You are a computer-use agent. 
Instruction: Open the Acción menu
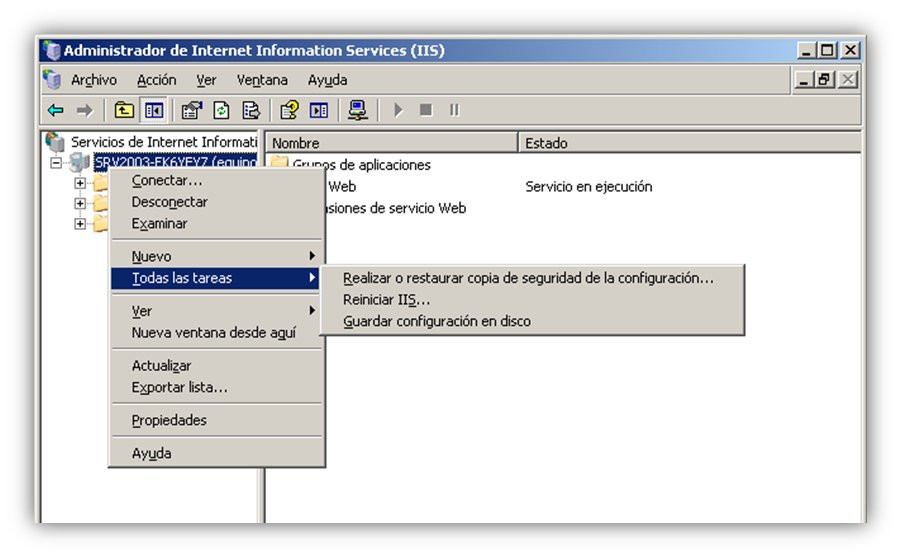pyautogui.click(x=156, y=80)
